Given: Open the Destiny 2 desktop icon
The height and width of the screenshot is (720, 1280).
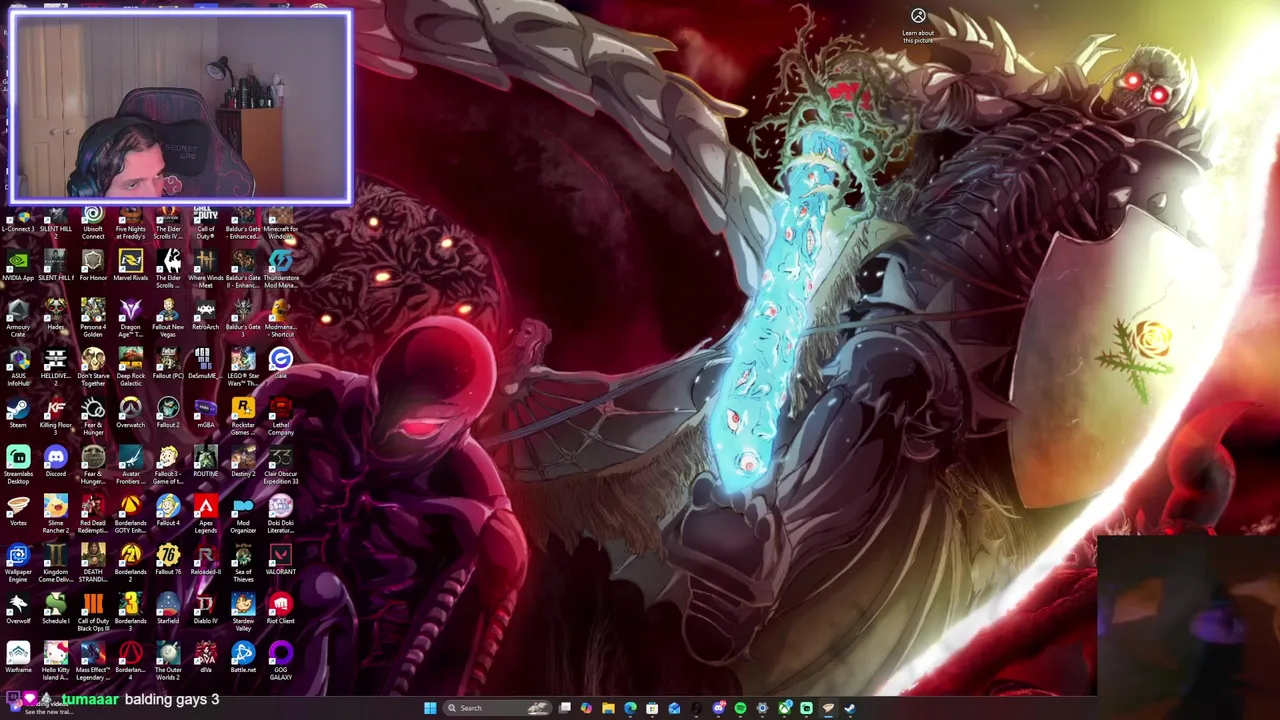Looking at the screenshot, I should tap(243, 462).
